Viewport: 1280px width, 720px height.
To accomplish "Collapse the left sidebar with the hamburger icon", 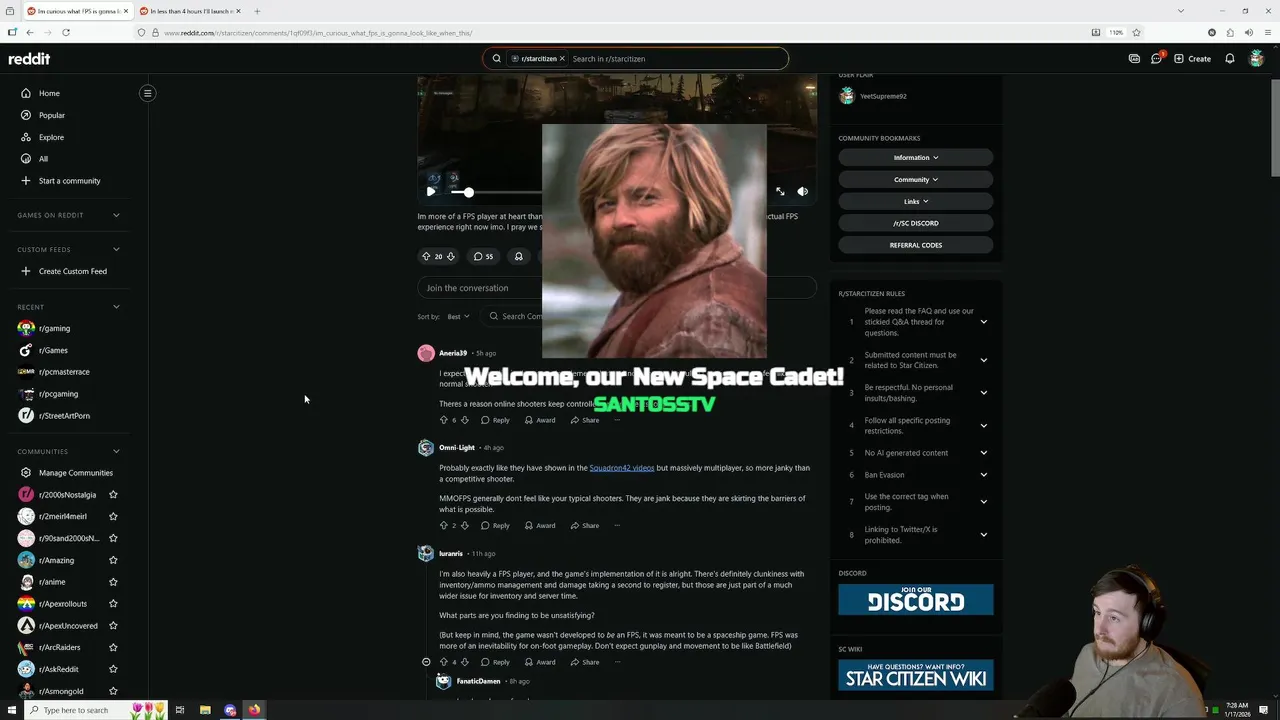I will click(x=147, y=93).
